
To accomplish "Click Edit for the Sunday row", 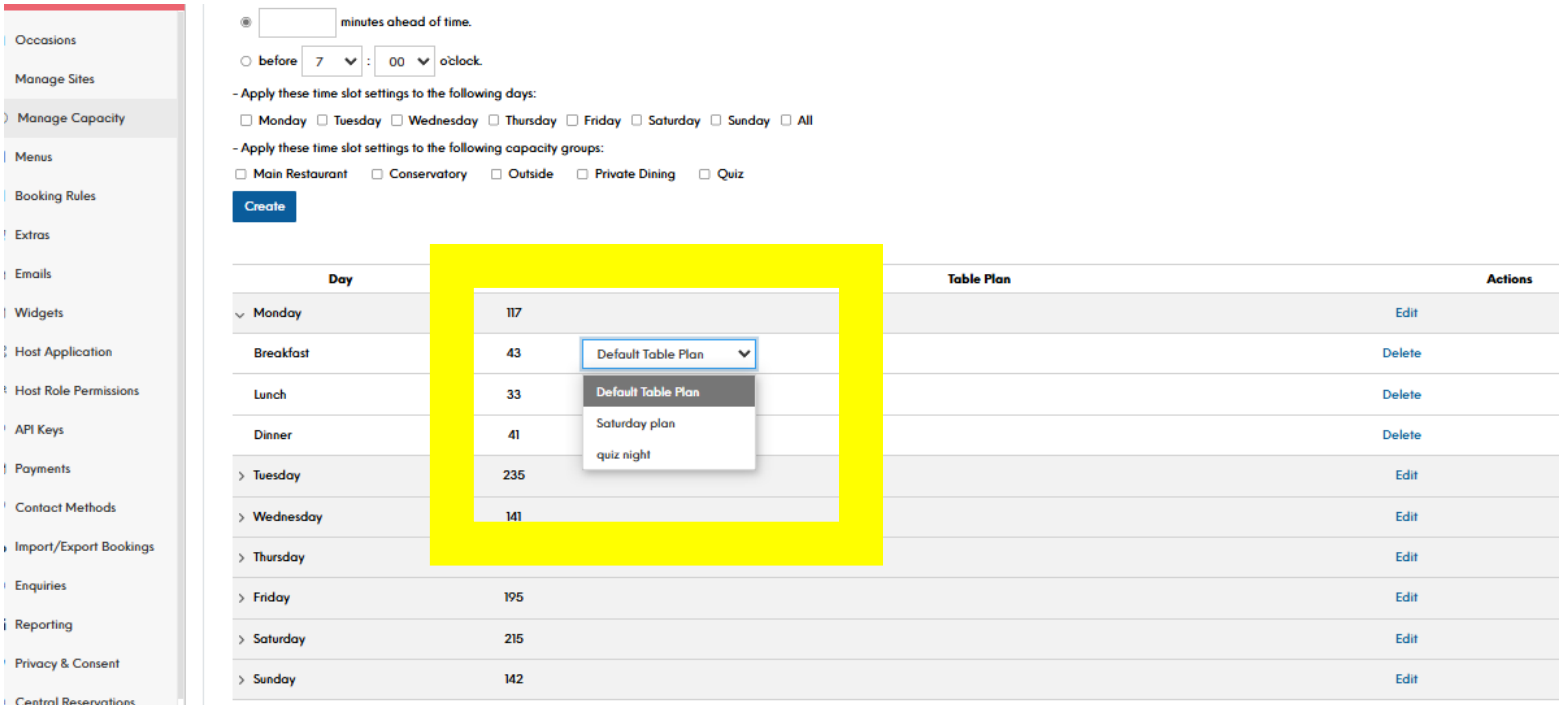I will coord(1406,679).
